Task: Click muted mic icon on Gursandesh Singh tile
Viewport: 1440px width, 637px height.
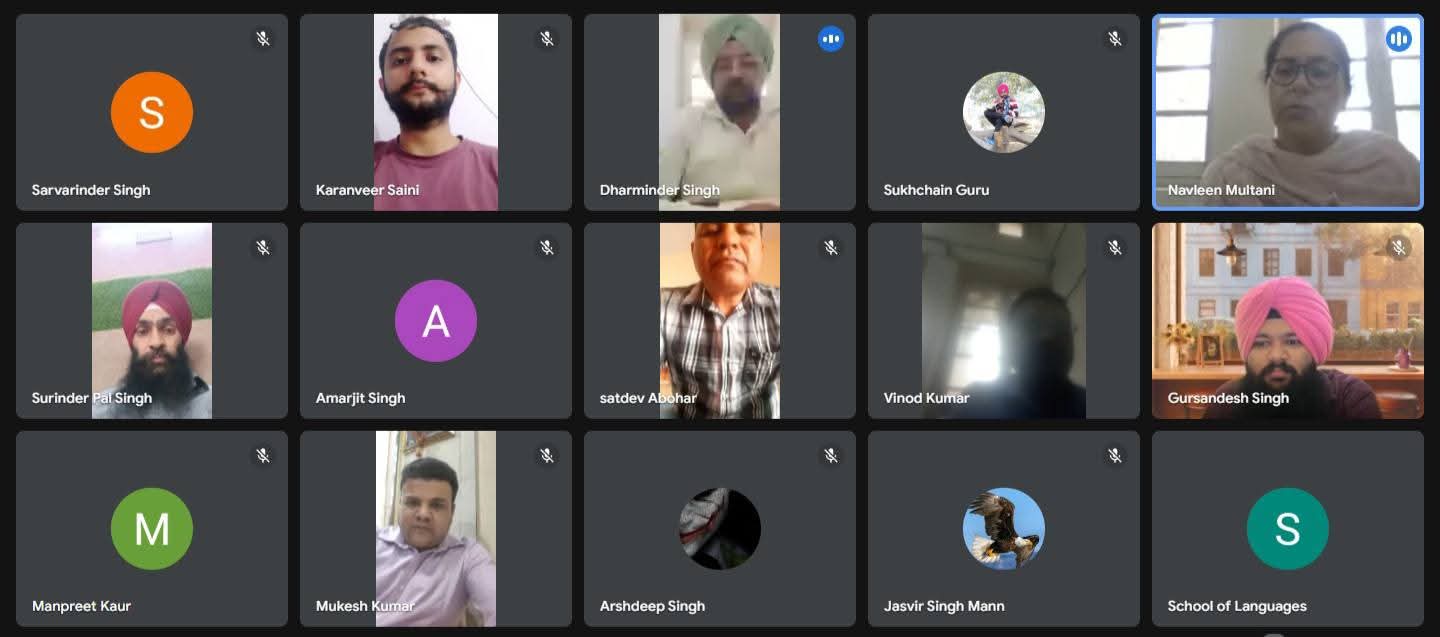Action: [x=1398, y=247]
